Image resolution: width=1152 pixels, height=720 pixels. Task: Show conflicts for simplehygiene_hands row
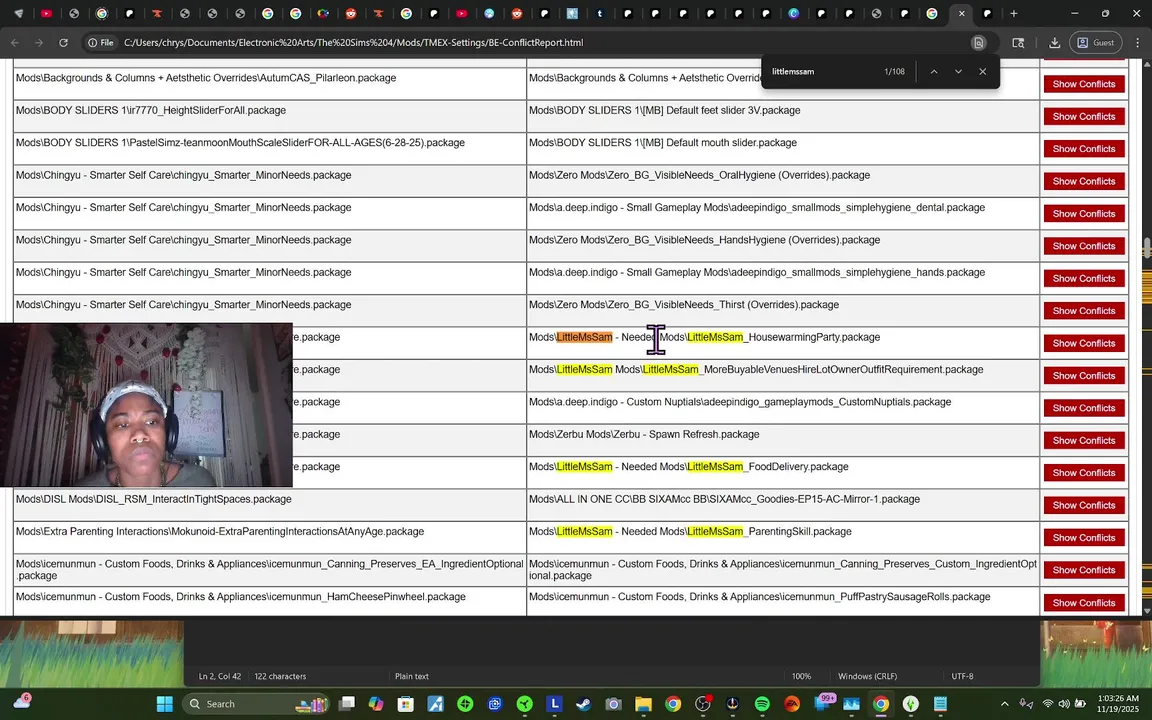coord(1084,278)
